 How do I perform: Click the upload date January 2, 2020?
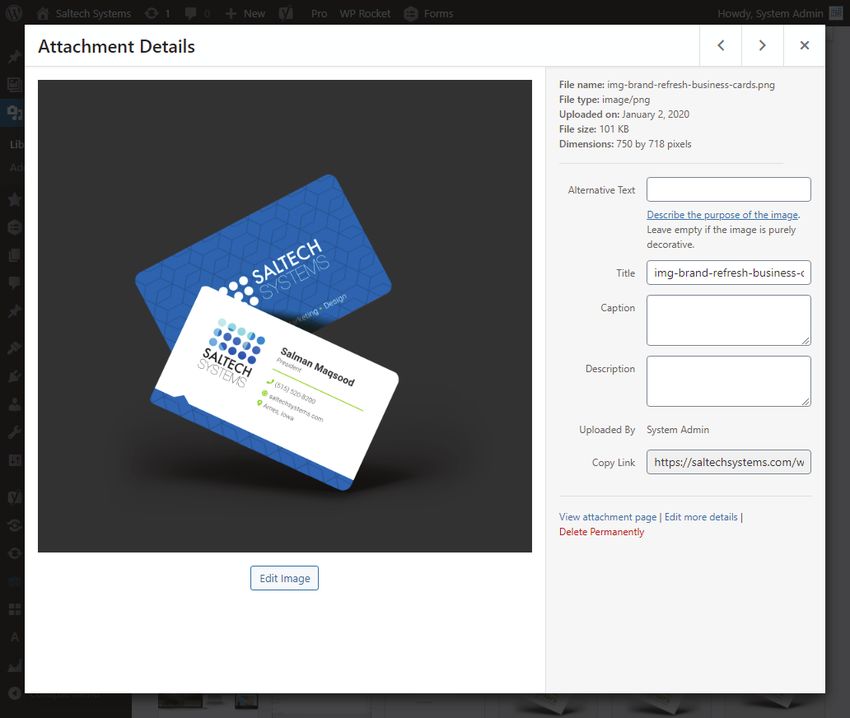click(655, 114)
